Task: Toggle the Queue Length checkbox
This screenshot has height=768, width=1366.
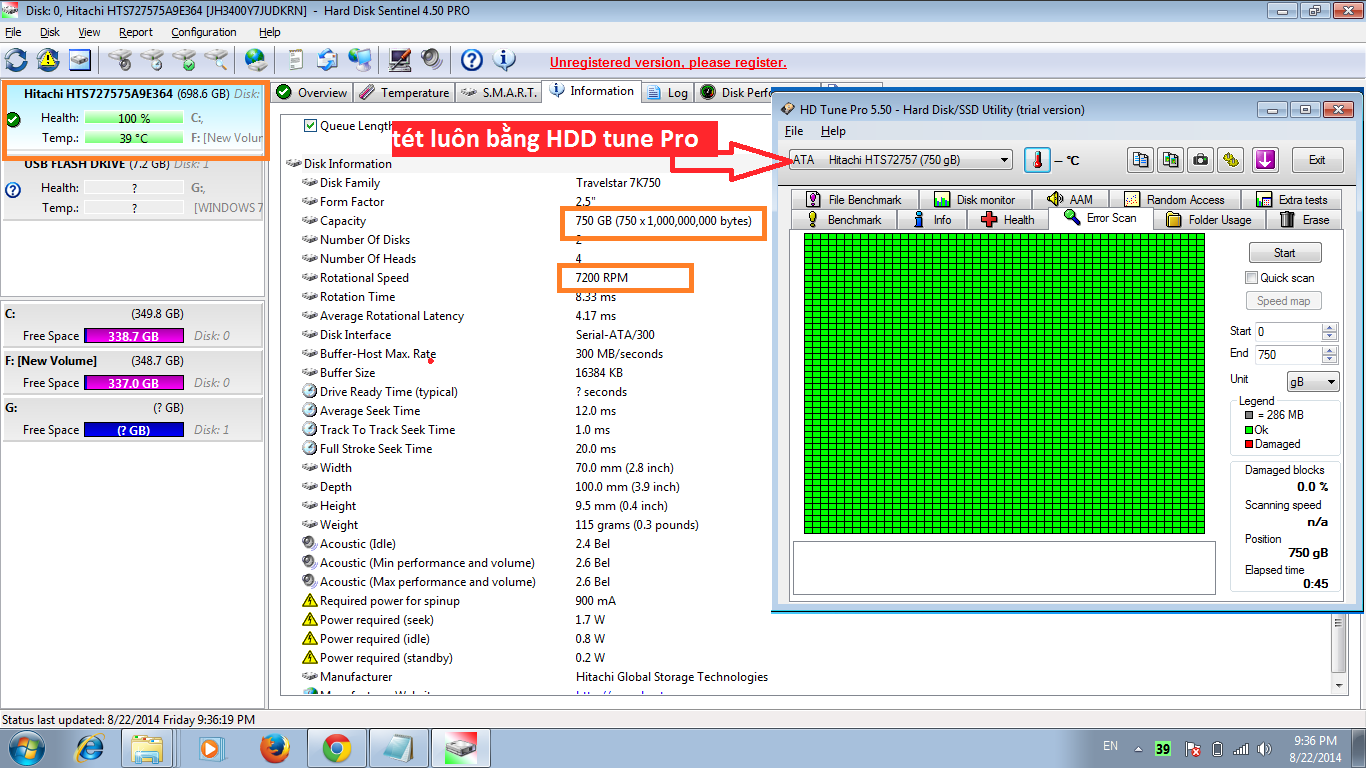Action: tap(310, 126)
